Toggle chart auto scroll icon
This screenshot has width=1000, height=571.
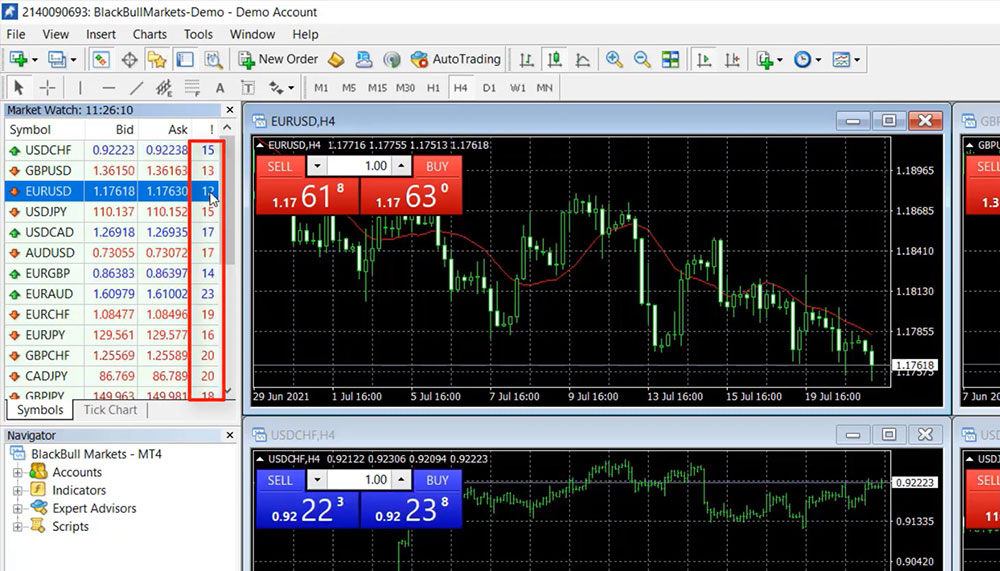point(704,59)
